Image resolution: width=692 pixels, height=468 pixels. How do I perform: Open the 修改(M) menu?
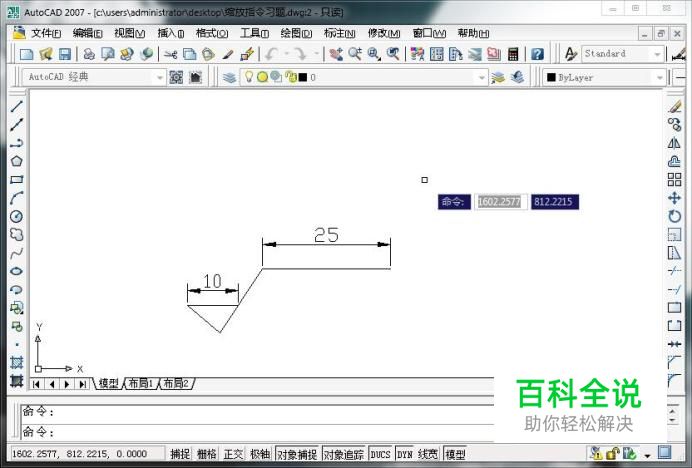tap(384, 33)
